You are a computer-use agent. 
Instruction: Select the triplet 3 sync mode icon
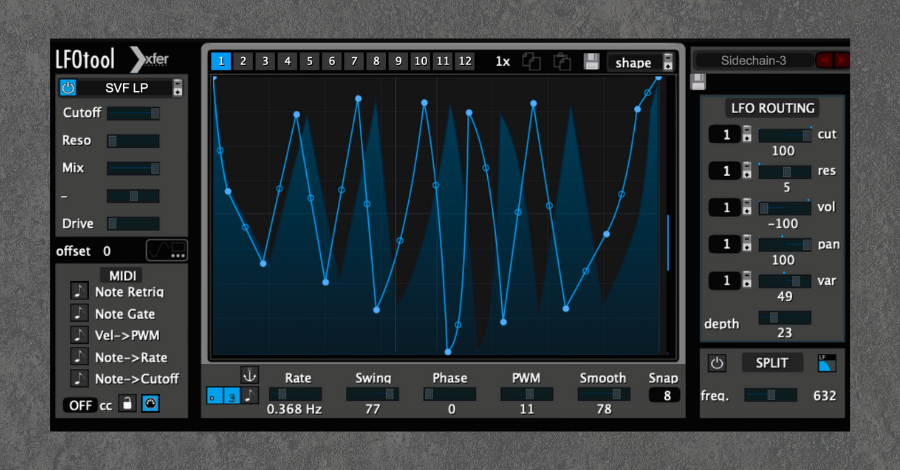point(232,395)
